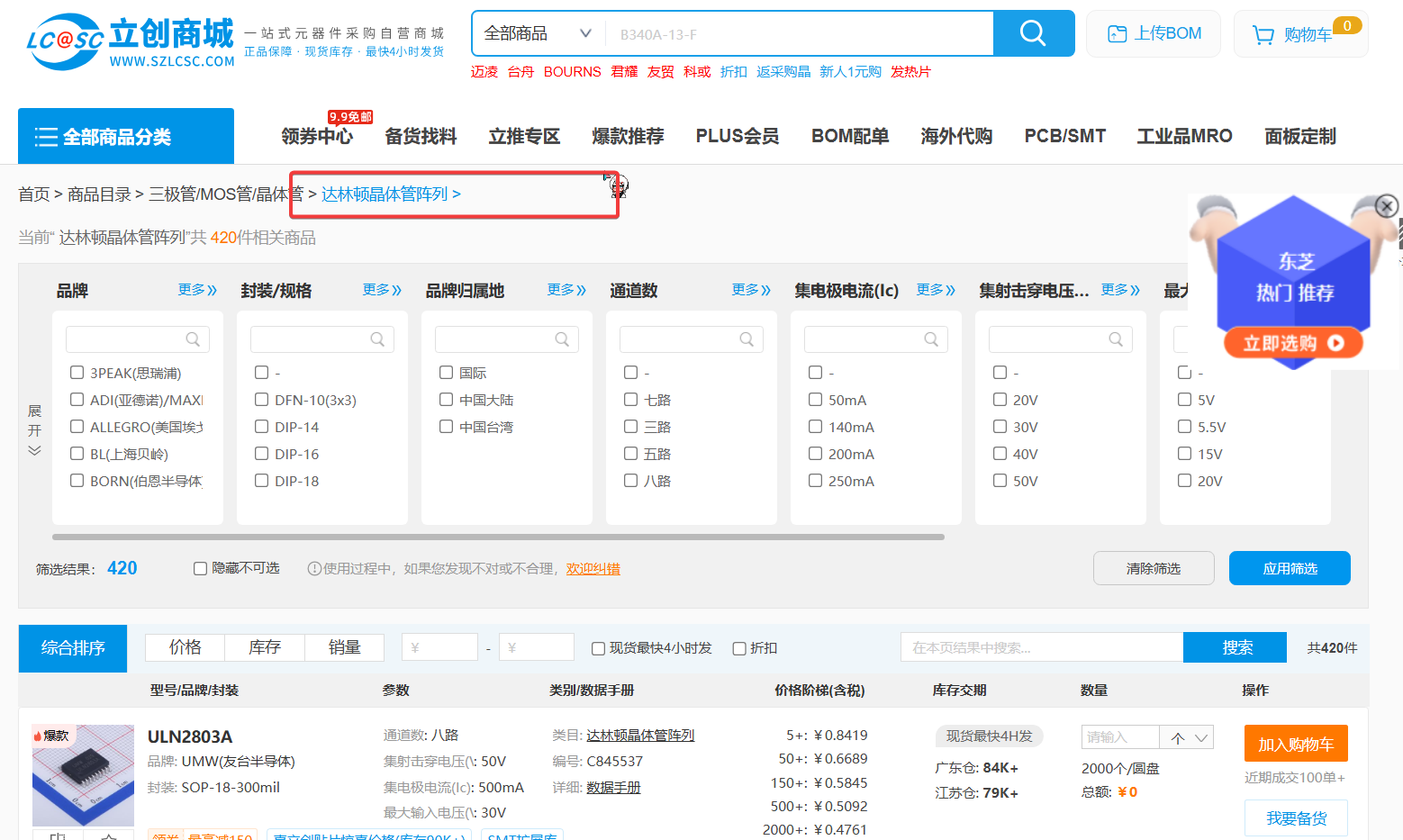
Task: Expand more options for 集射击穿电压 filter
Action: 1121,290
